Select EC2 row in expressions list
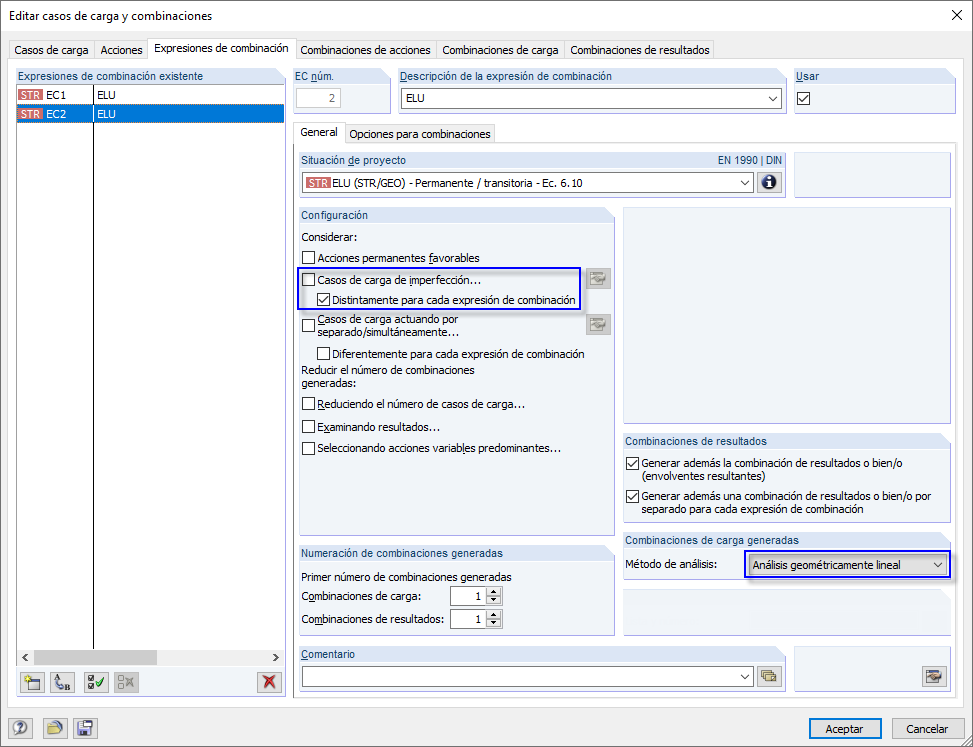This screenshot has height=747, width=973. coord(151,114)
